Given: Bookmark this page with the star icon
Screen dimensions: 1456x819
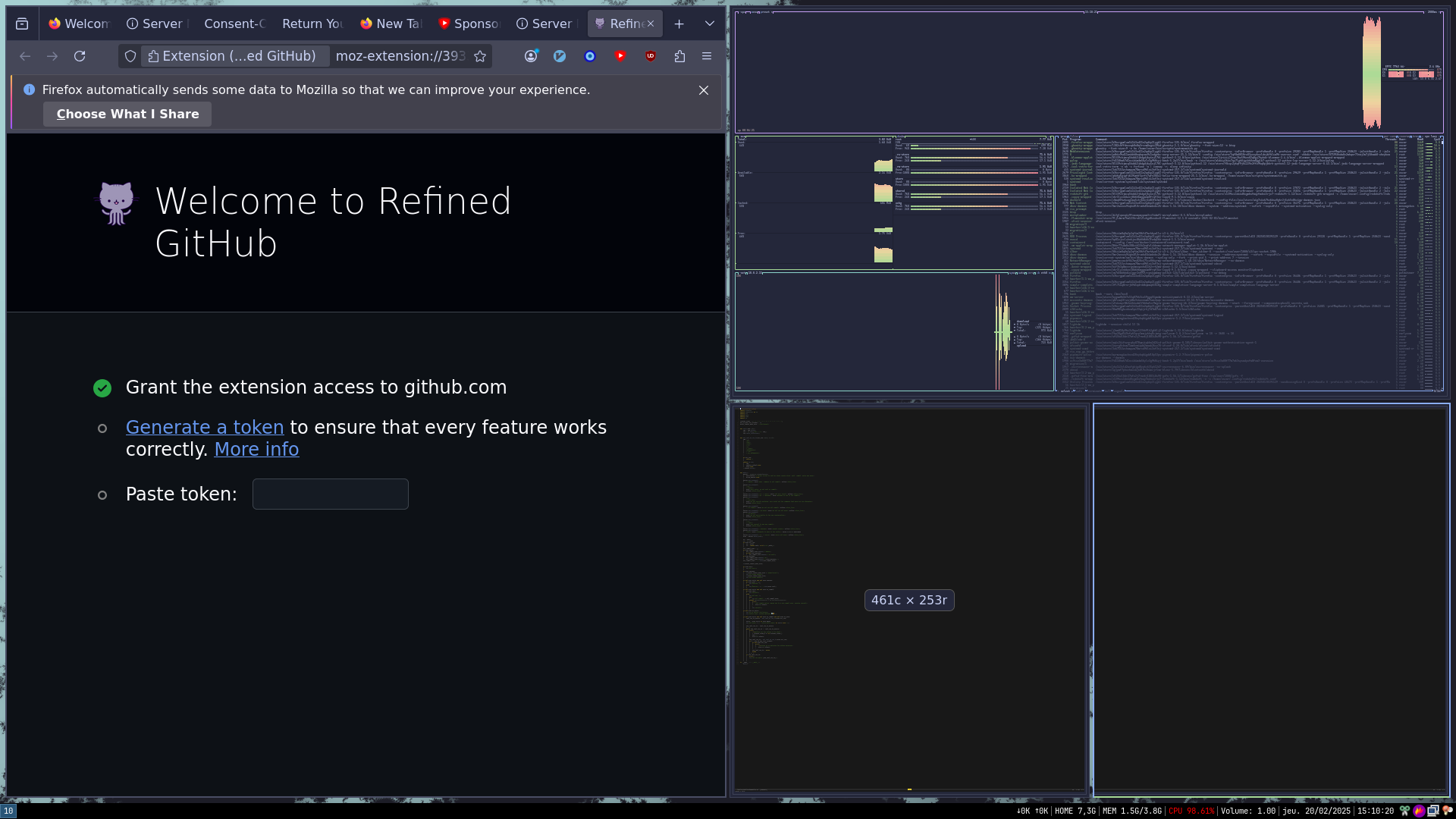Looking at the screenshot, I should [x=480, y=56].
